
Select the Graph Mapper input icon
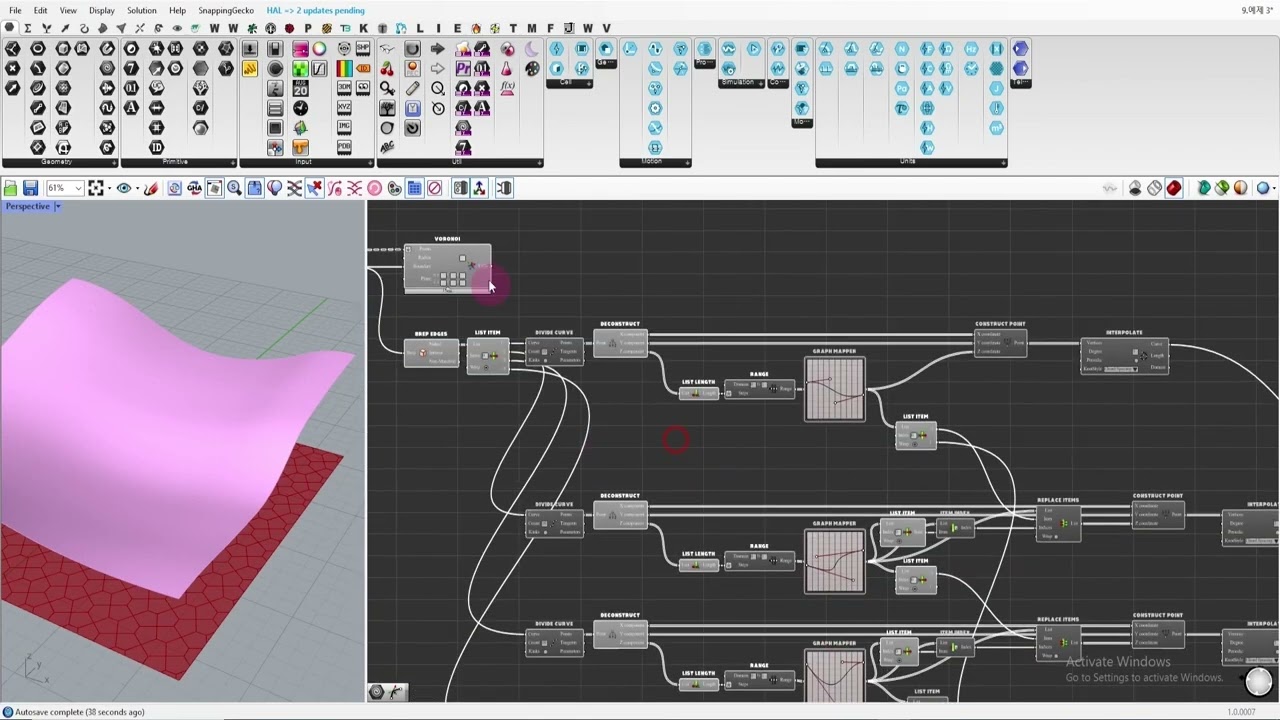coord(320,68)
